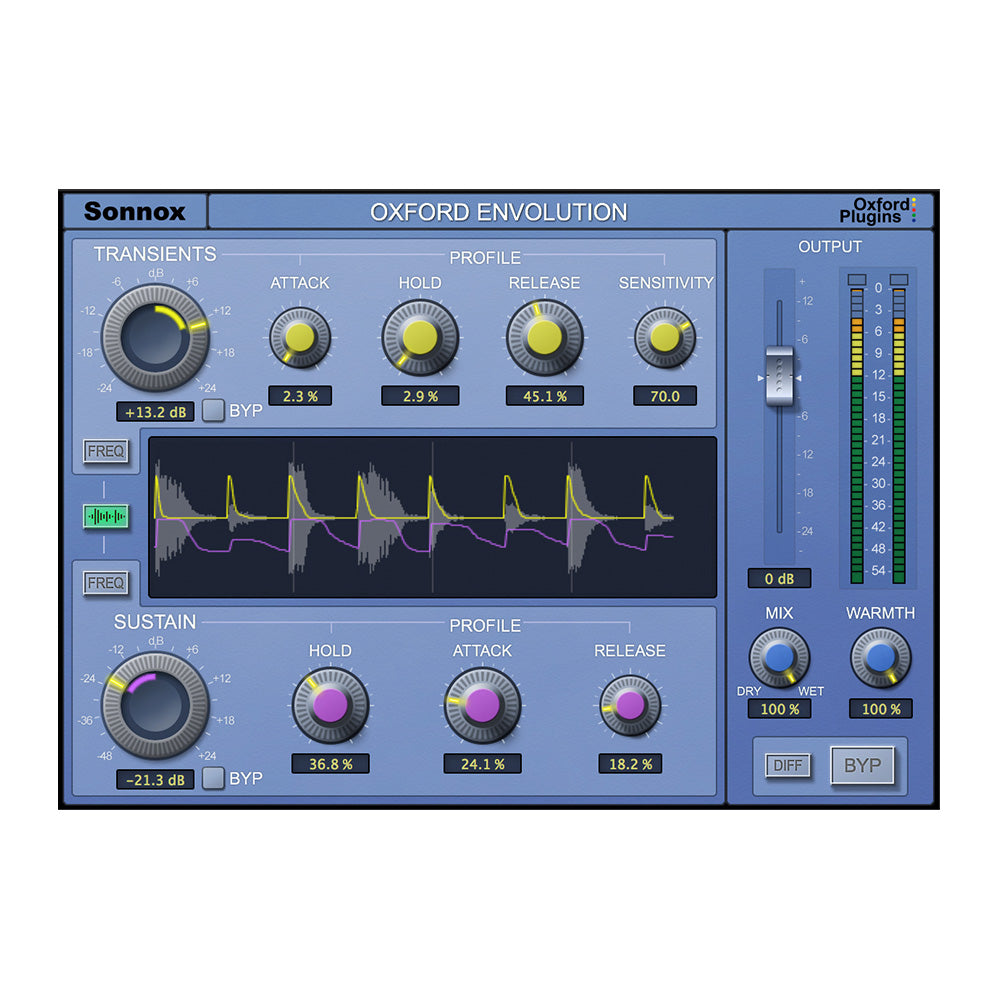This screenshot has width=1000, height=1000.
Task: Select the Sensitivity knob
Action: pos(666,338)
